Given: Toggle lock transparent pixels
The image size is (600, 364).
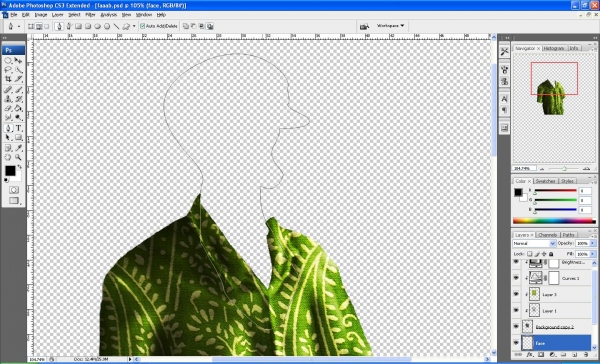Looking at the screenshot, I should point(530,254).
